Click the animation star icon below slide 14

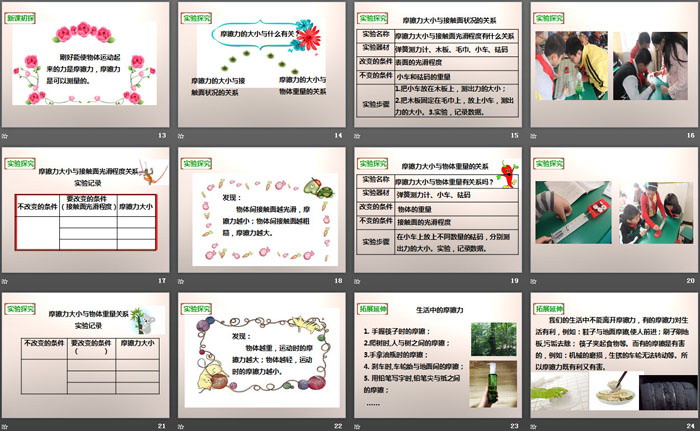tap(181, 136)
